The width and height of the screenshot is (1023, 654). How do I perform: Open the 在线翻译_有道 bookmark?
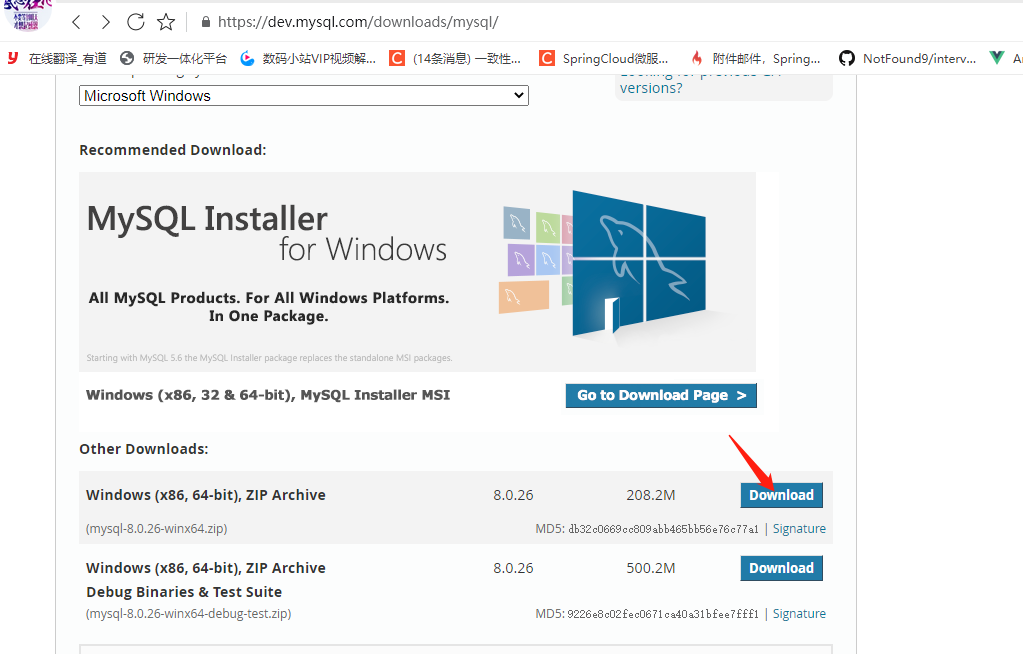[57, 59]
